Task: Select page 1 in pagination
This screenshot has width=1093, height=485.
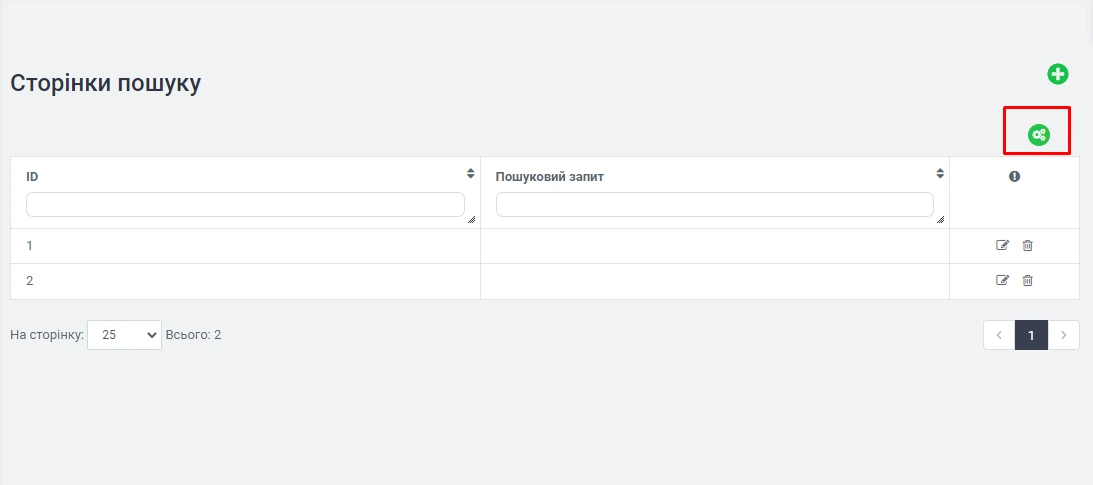Action: pyautogui.click(x=1031, y=336)
